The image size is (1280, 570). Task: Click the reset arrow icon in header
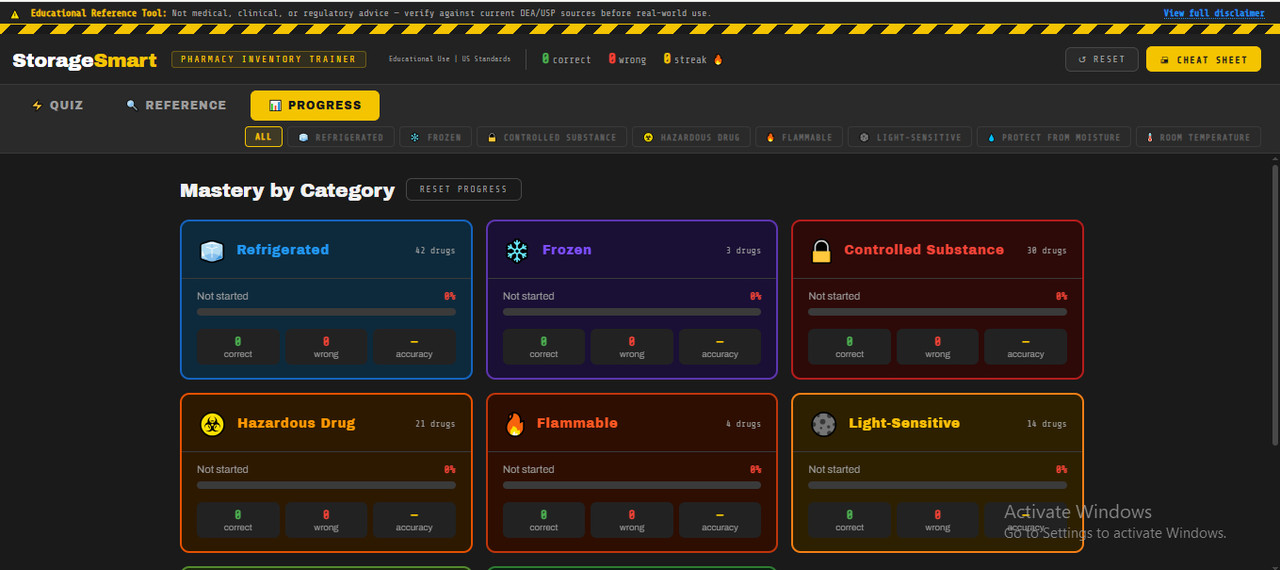1082,60
